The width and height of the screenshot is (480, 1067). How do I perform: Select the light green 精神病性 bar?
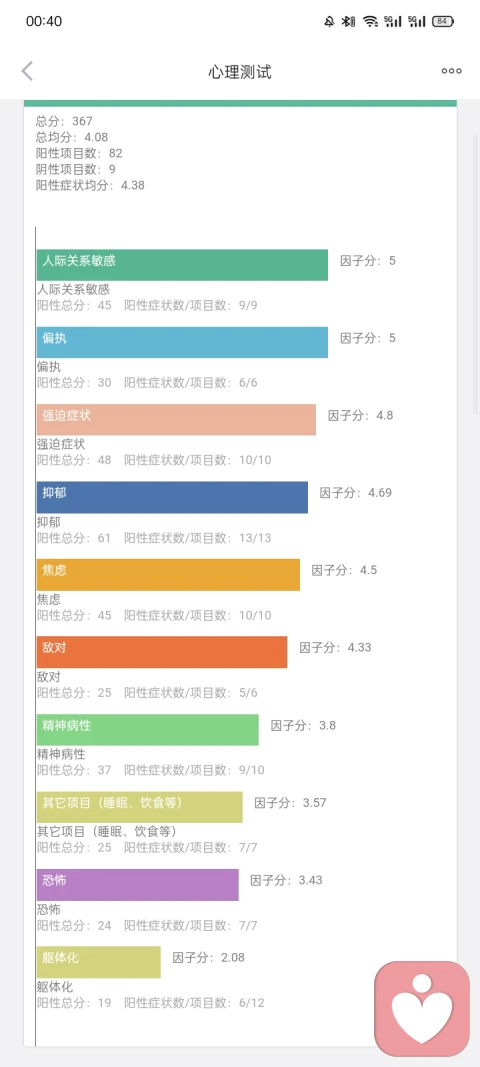[x=148, y=730]
